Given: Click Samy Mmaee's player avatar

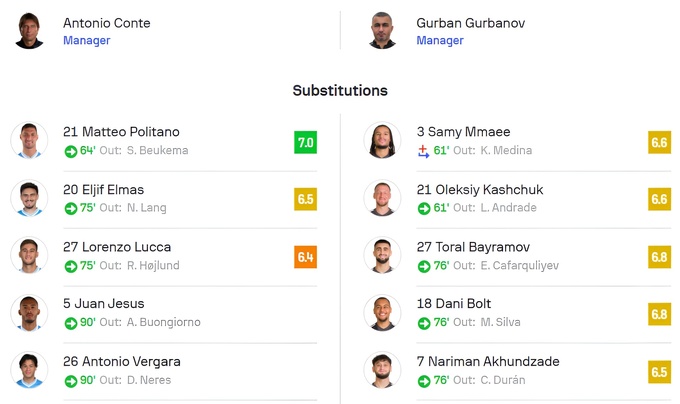Looking at the screenshot, I should pyautogui.click(x=384, y=141).
